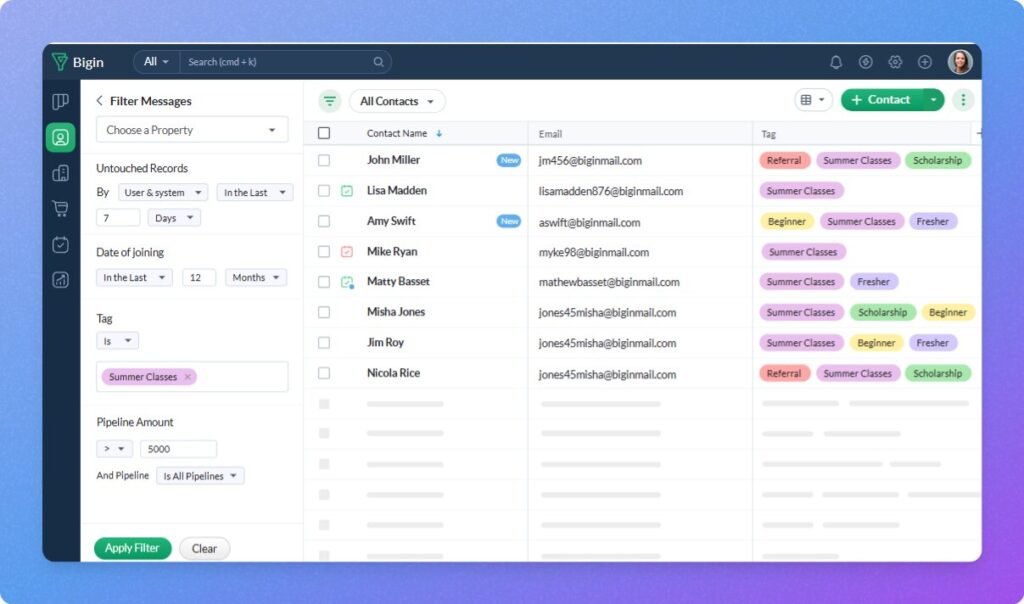
Task: Tick the checkbox for Misha Jones
Action: (324, 312)
